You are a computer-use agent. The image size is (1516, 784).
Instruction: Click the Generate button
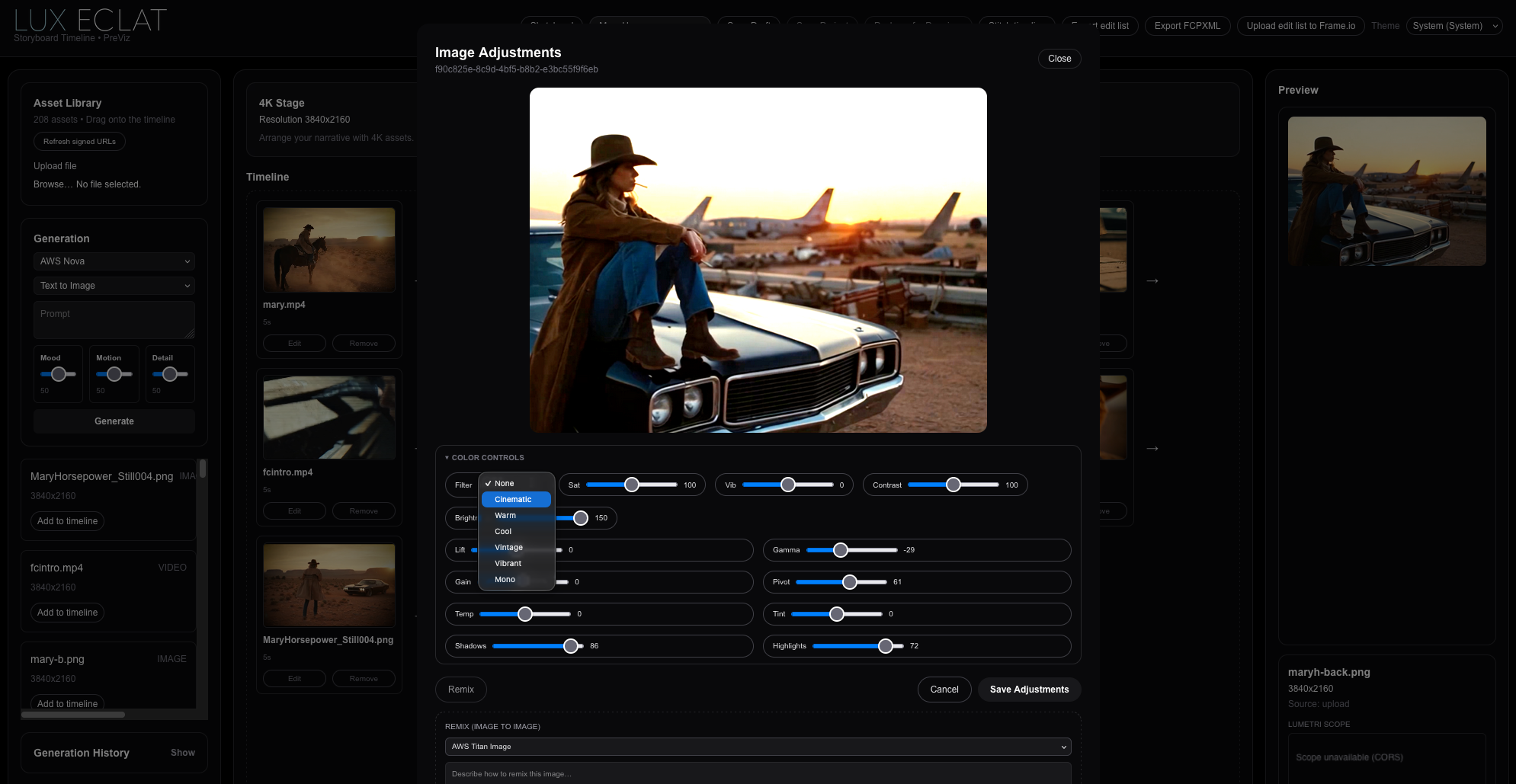[x=114, y=421]
